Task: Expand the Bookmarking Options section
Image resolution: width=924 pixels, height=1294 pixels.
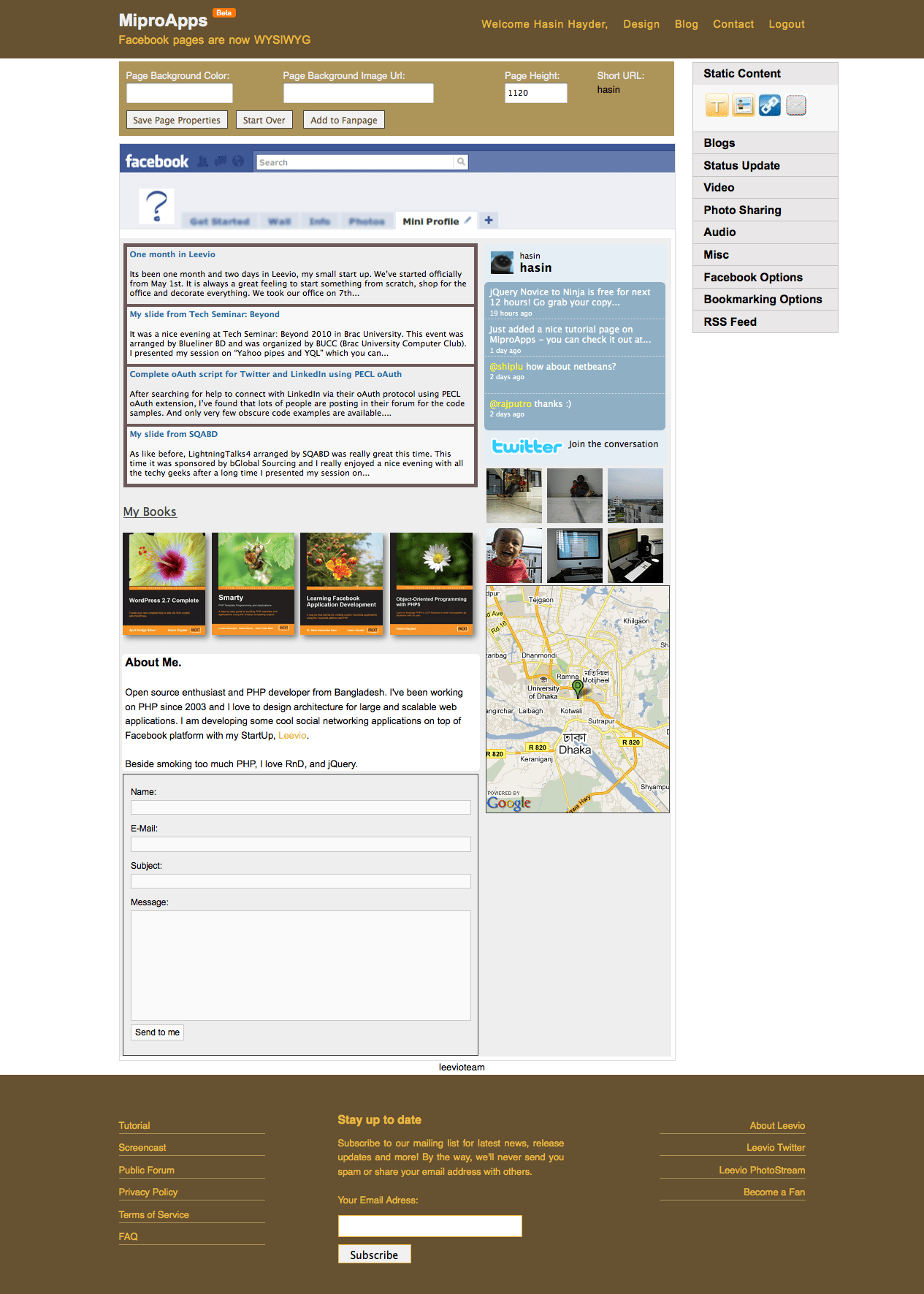Action: (x=765, y=300)
